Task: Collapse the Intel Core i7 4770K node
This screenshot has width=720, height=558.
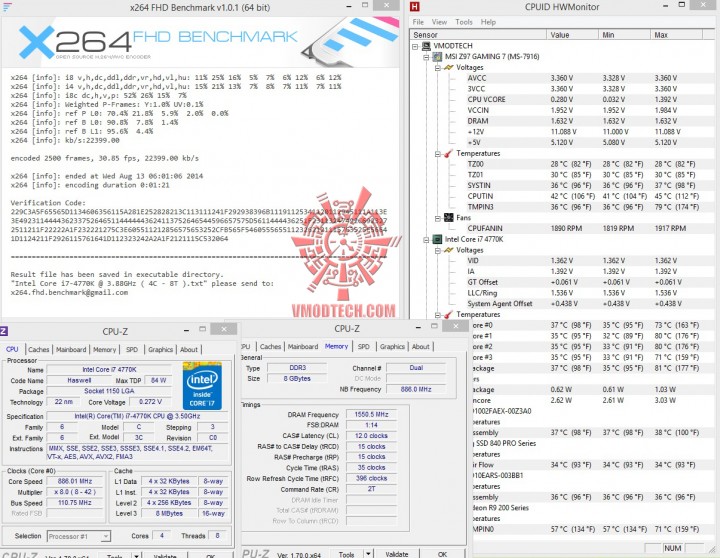Action: 426,240
